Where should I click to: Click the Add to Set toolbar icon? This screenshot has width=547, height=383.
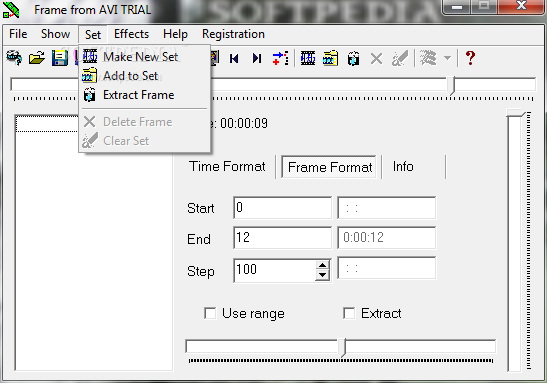point(330,58)
